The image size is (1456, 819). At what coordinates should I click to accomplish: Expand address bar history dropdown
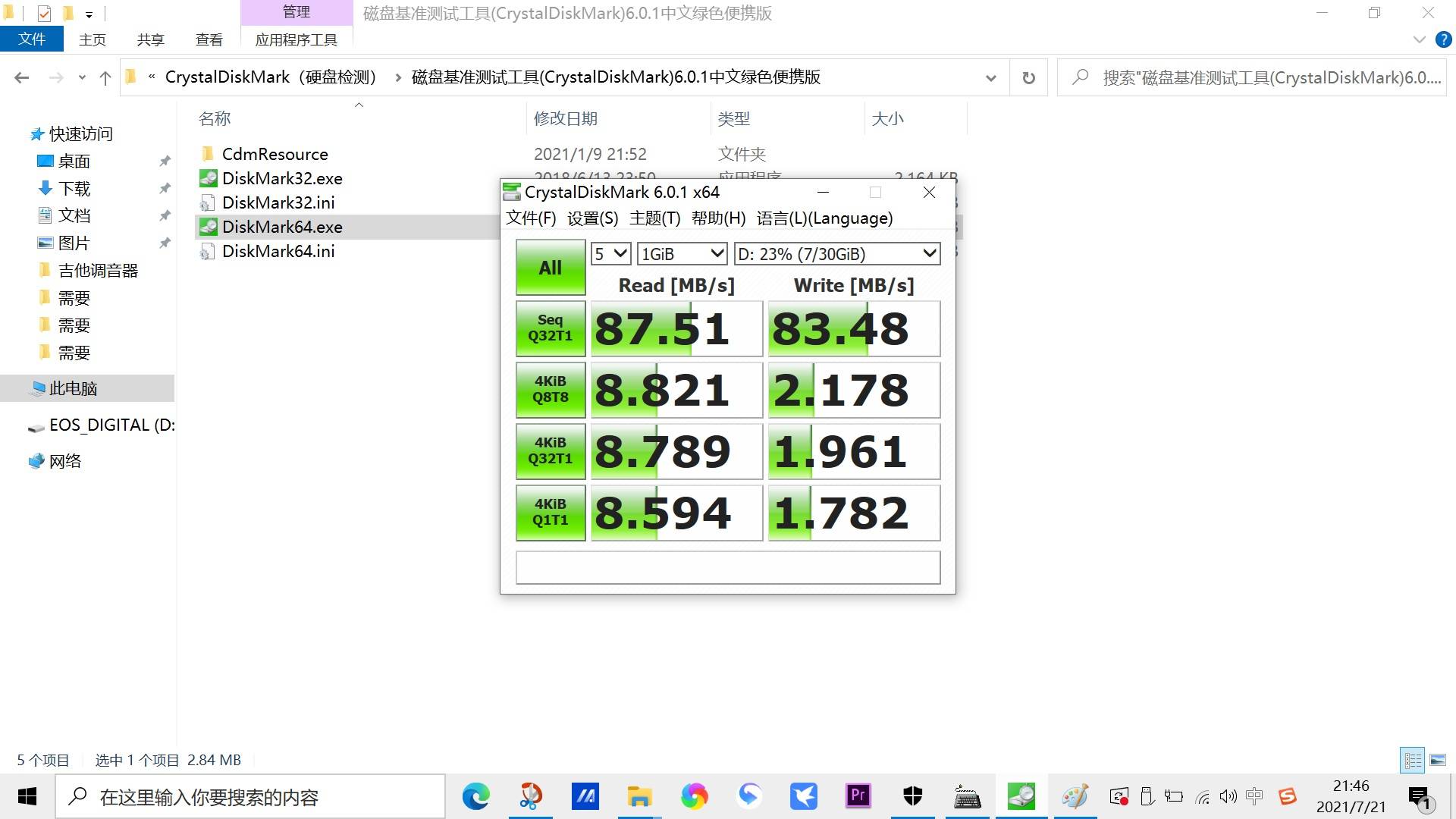tap(990, 77)
